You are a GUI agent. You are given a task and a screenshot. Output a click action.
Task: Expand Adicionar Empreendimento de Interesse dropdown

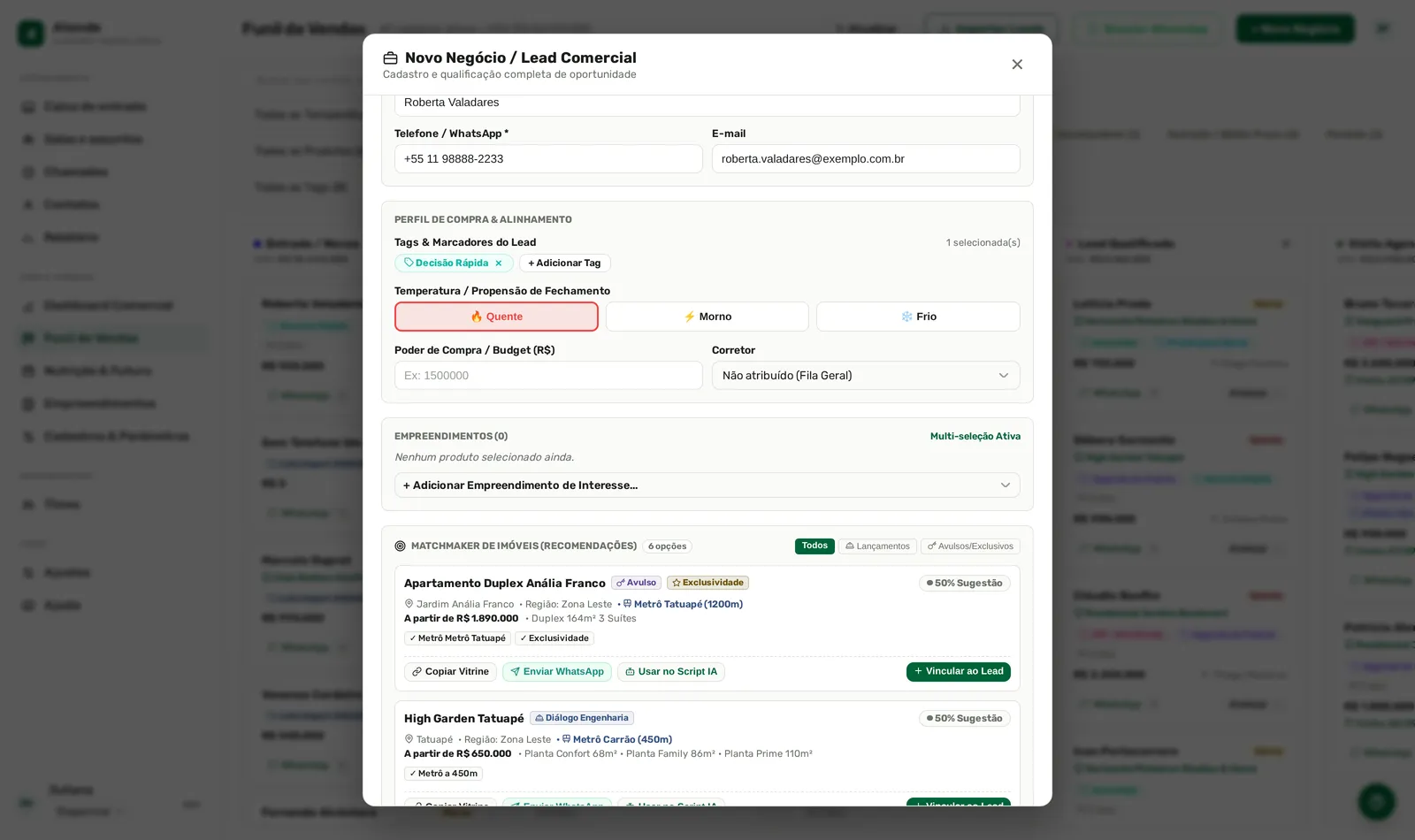click(x=707, y=485)
